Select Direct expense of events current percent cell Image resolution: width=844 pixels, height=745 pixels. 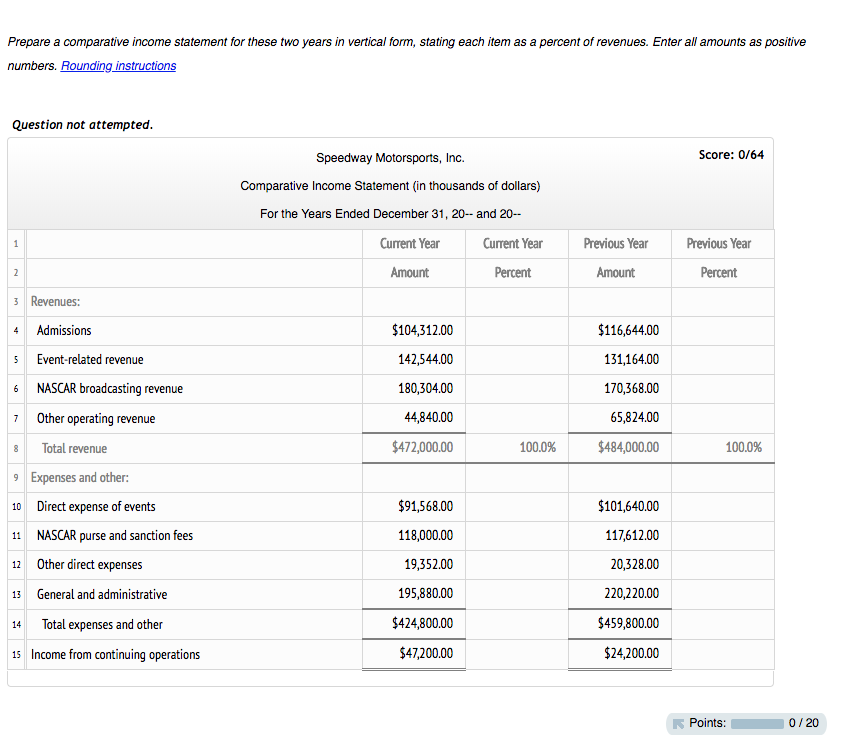516,506
